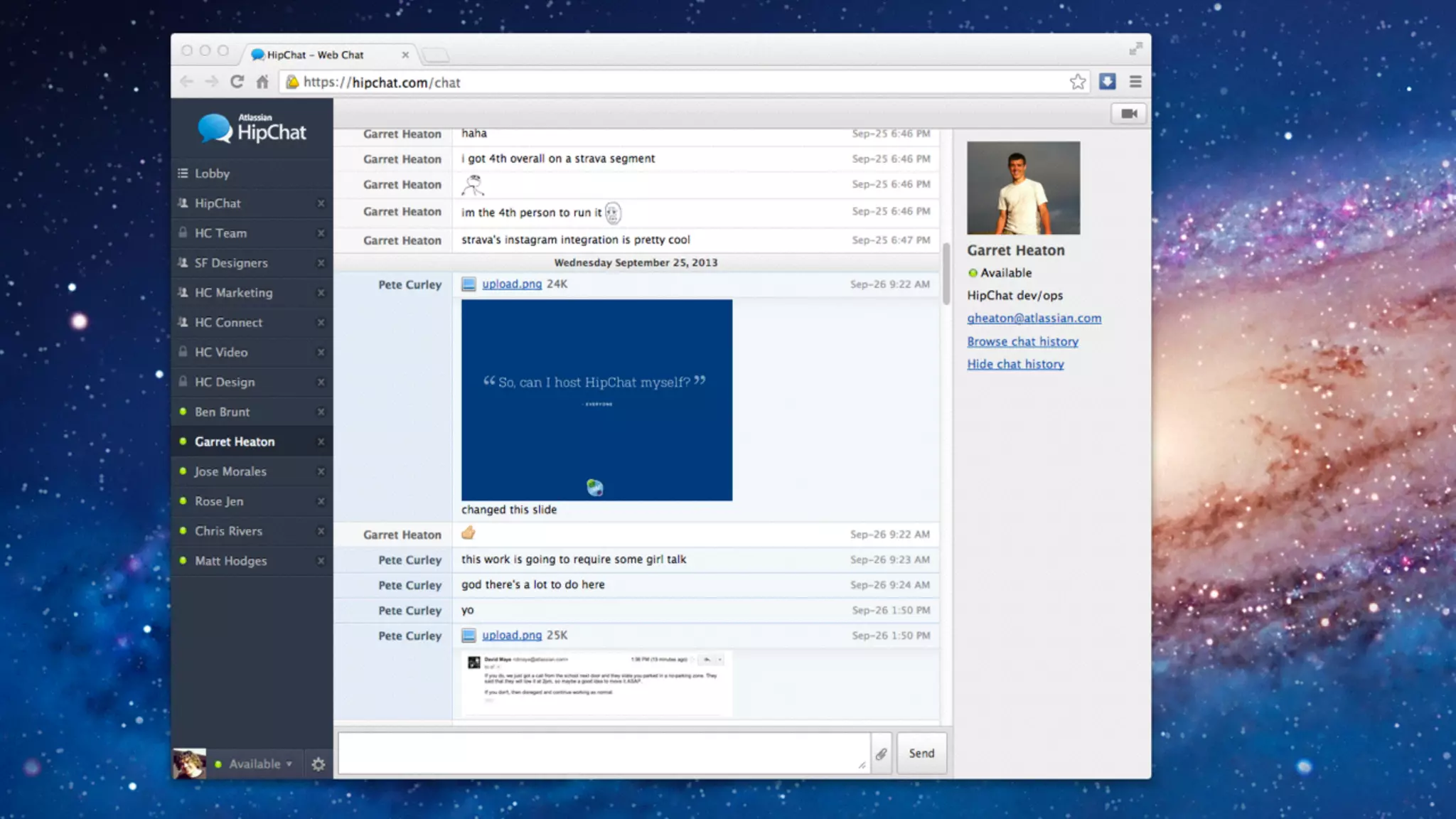1456x819 pixels.
Task: Start a video call with camera icon
Action: point(1128,114)
